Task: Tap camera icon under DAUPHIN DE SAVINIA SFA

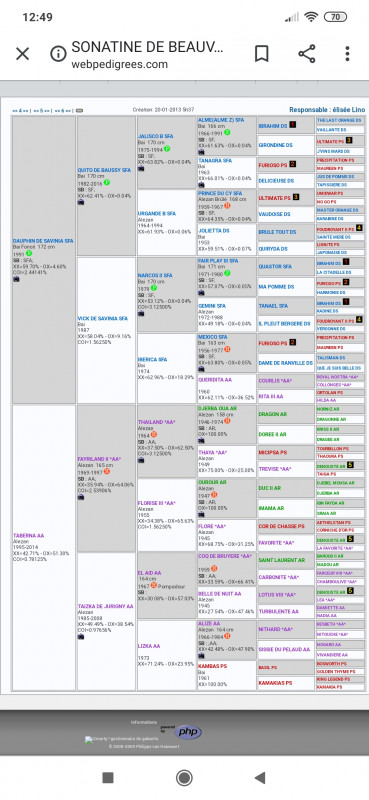Action: pyautogui.click(x=16, y=279)
